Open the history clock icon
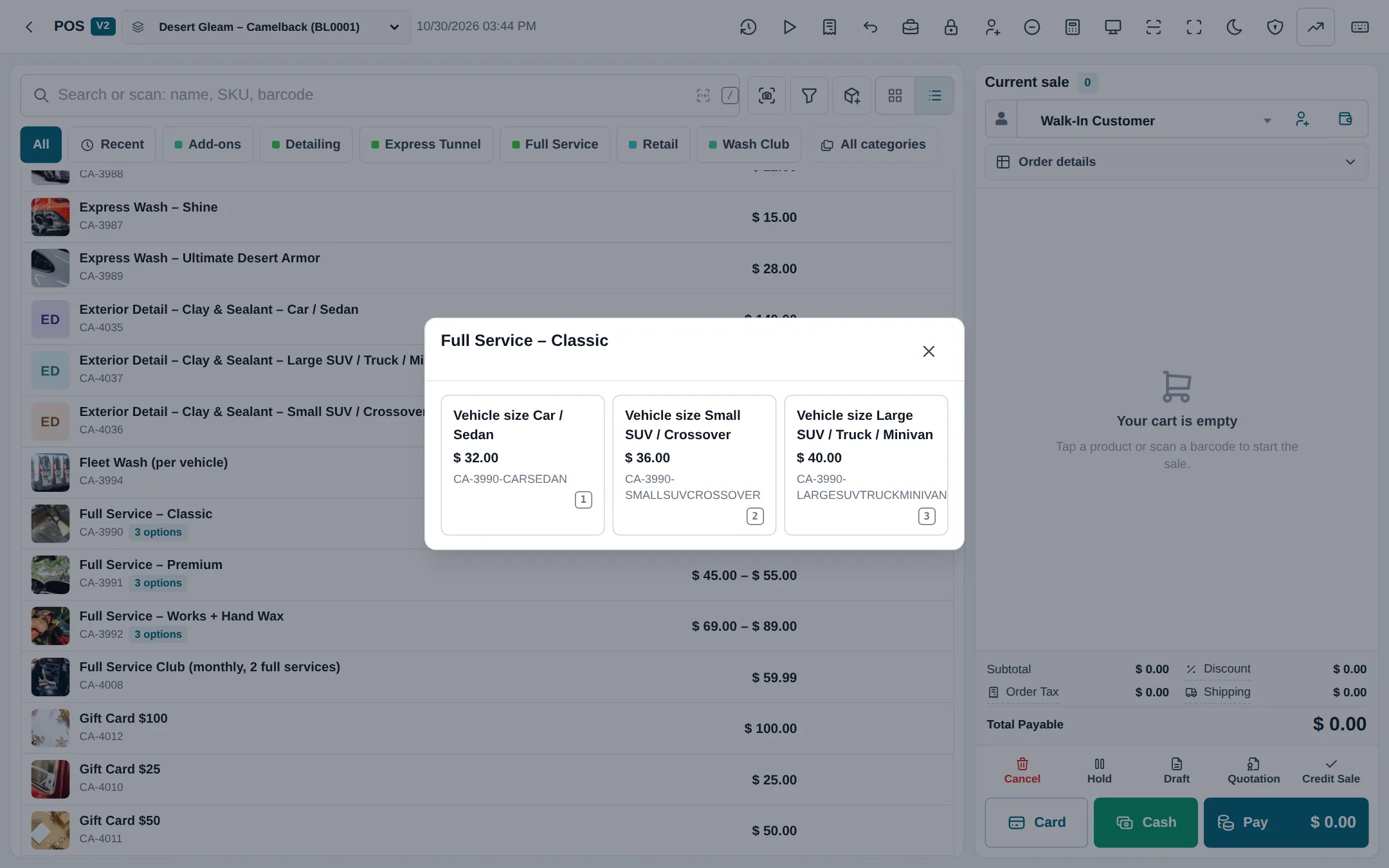 pos(748,27)
